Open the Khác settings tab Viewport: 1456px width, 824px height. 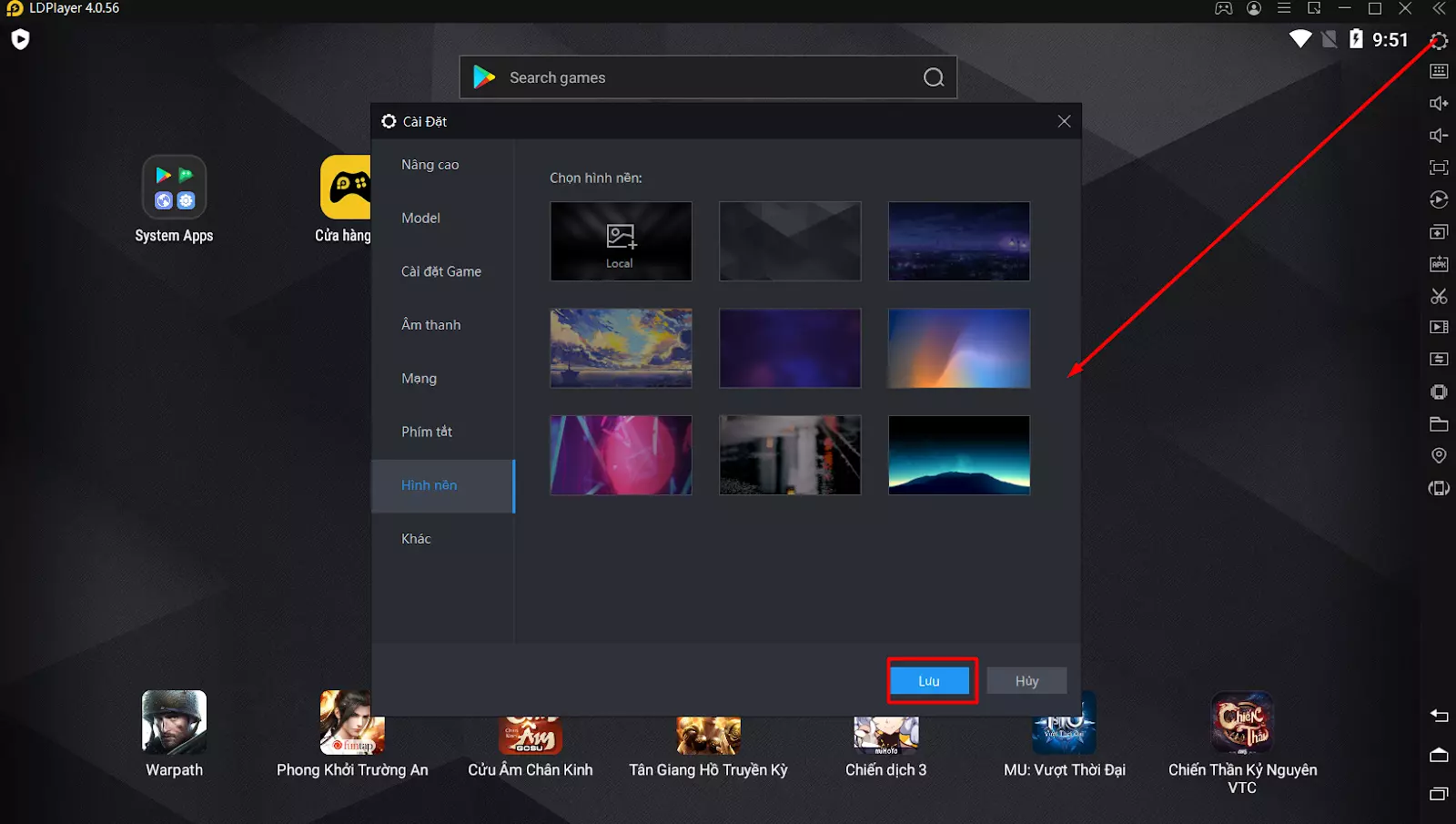416,539
